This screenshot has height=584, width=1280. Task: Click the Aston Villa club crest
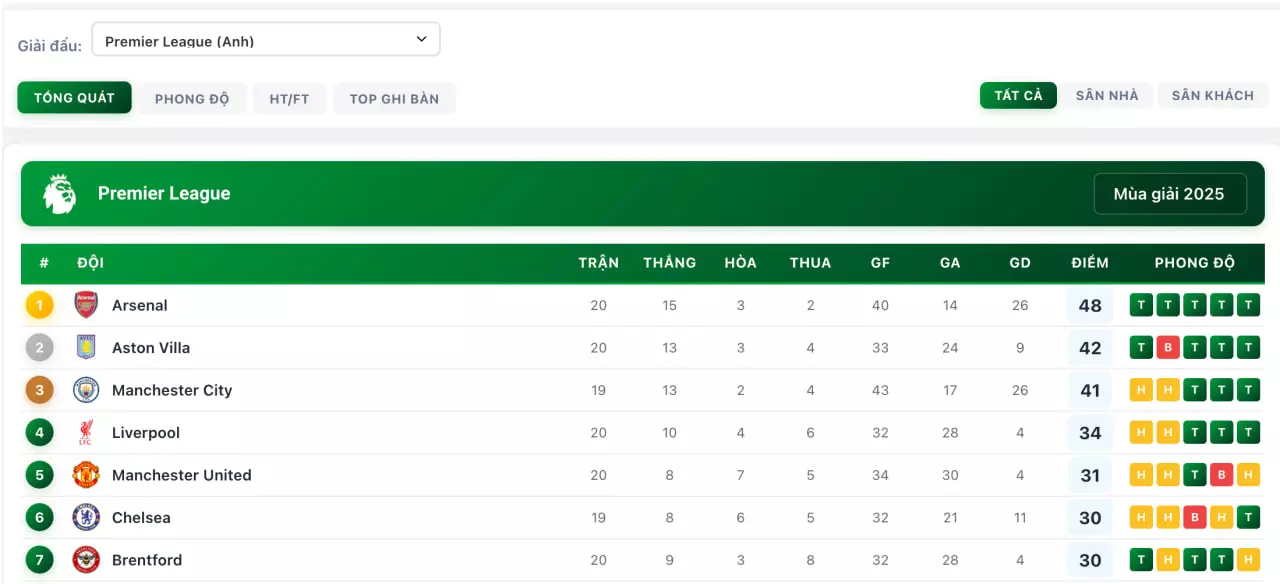[87, 348]
